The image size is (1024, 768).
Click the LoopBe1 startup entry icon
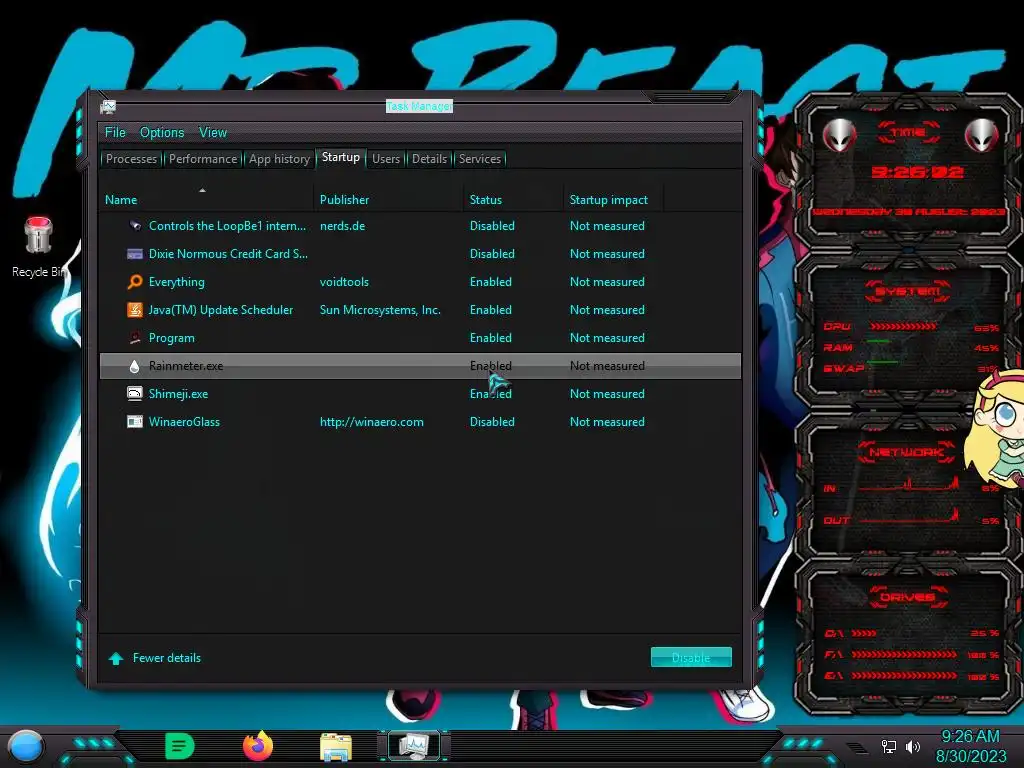point(135,226)
